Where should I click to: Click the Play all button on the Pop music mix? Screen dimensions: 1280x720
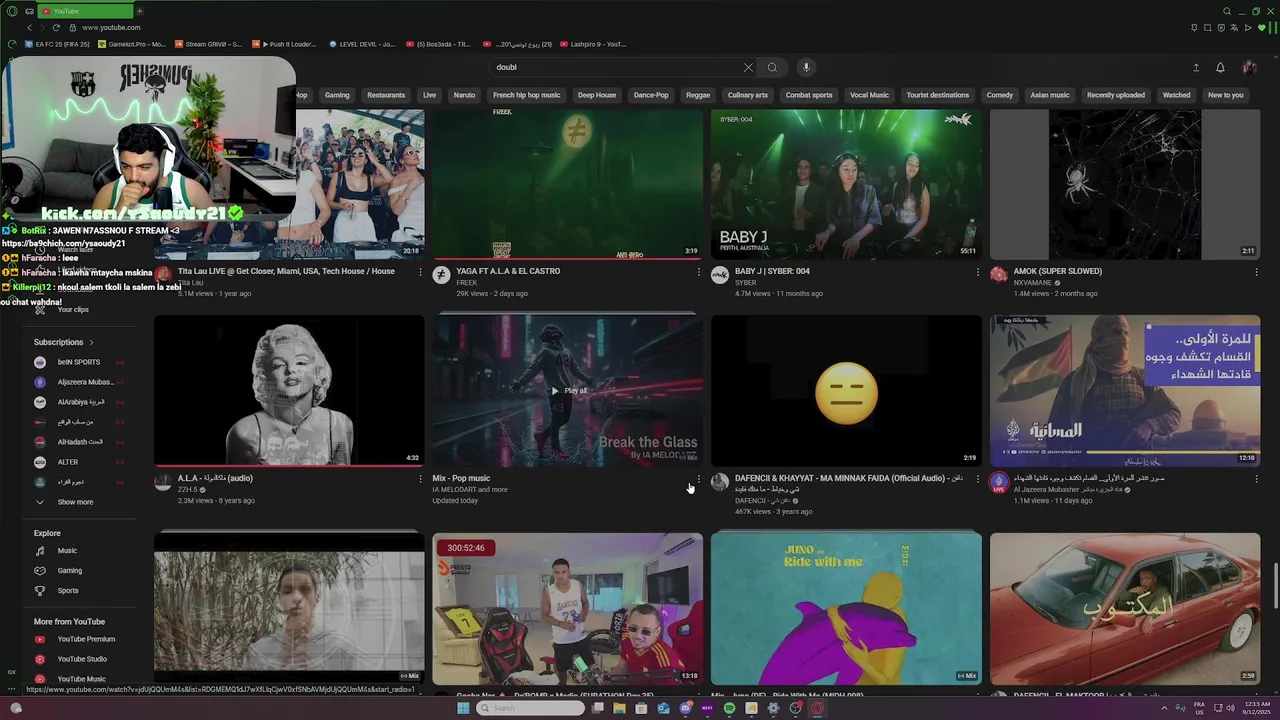[x=568, y=390]
